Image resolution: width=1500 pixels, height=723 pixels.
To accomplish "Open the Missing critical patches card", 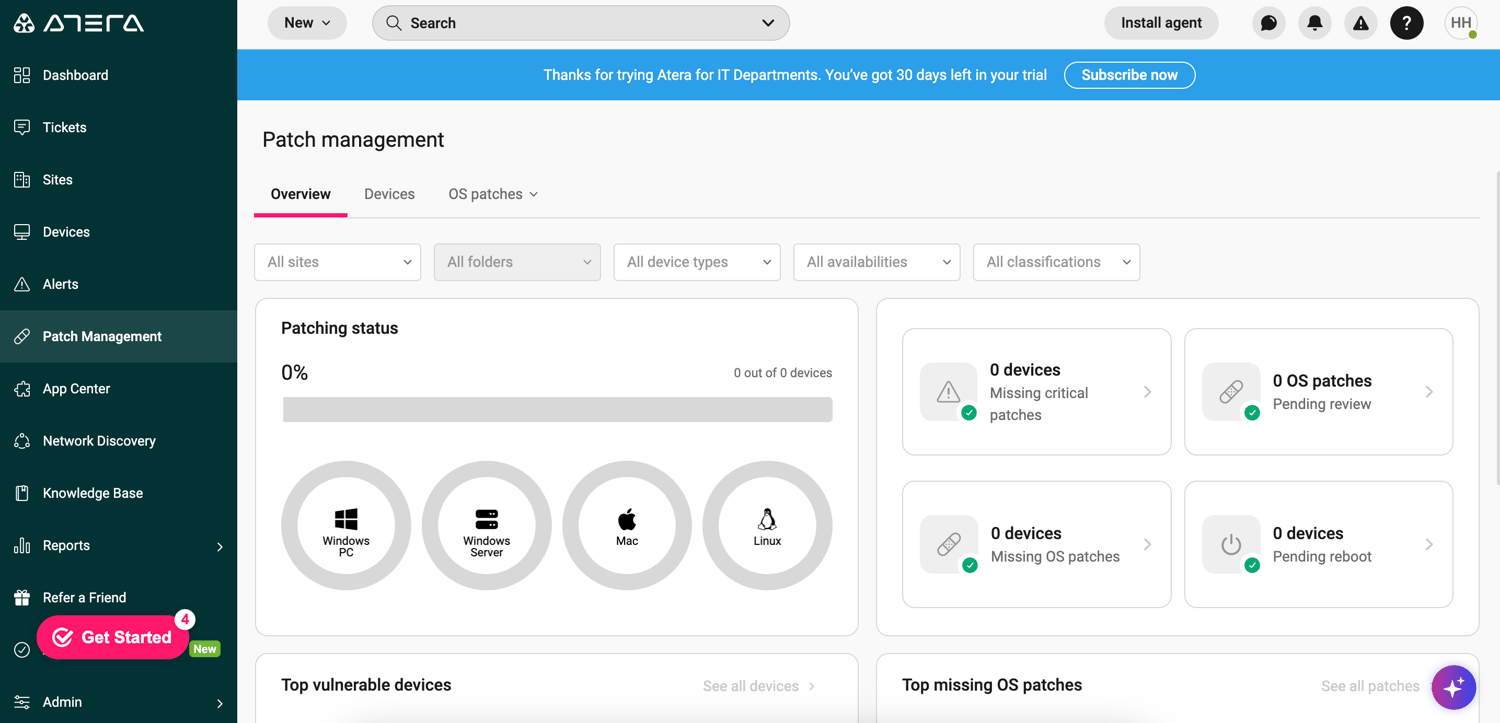I will [1037, 392].
